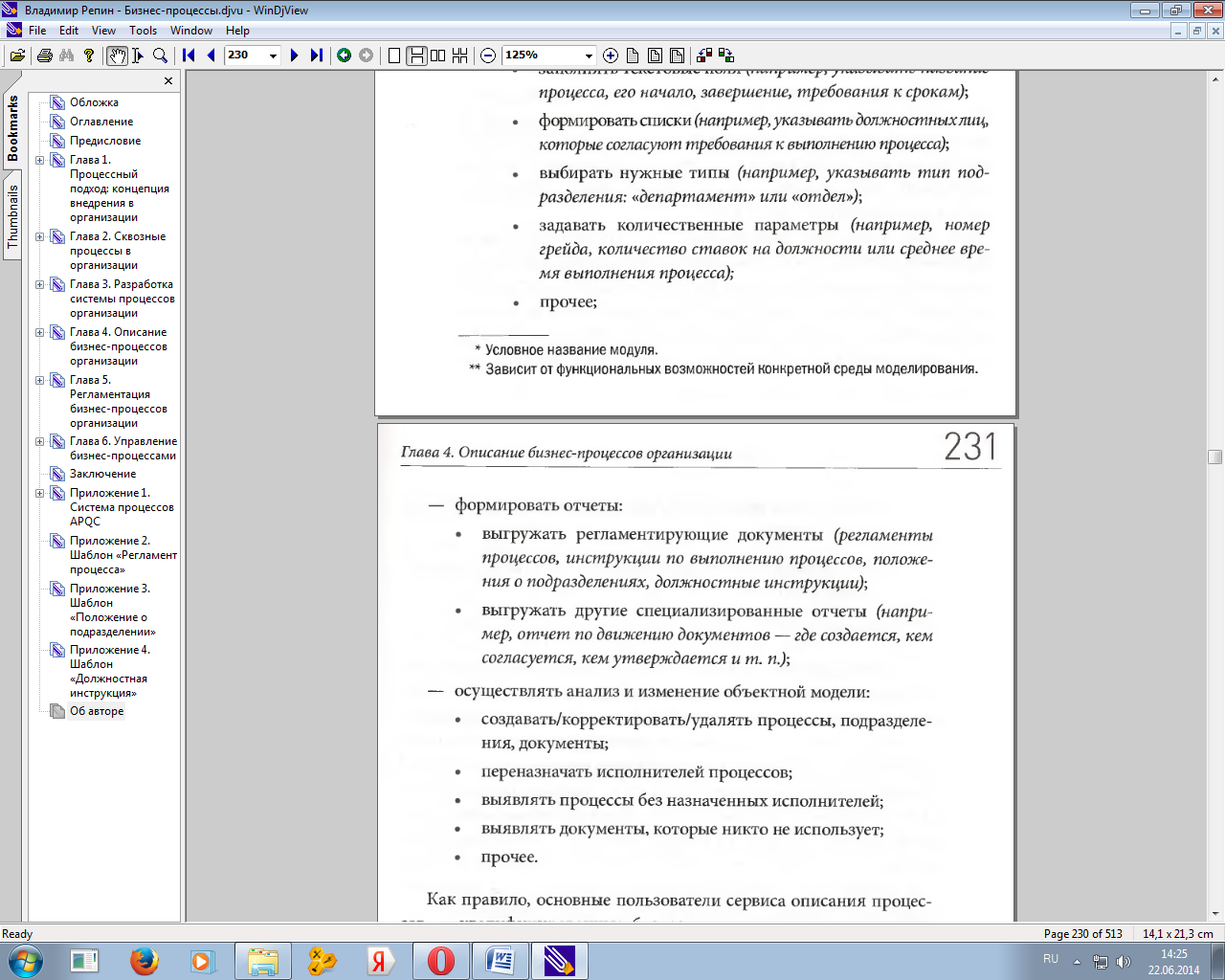Open the Приложение 3 bookmark
This screenshot has height=980, width=1225.
coord(112,610)
